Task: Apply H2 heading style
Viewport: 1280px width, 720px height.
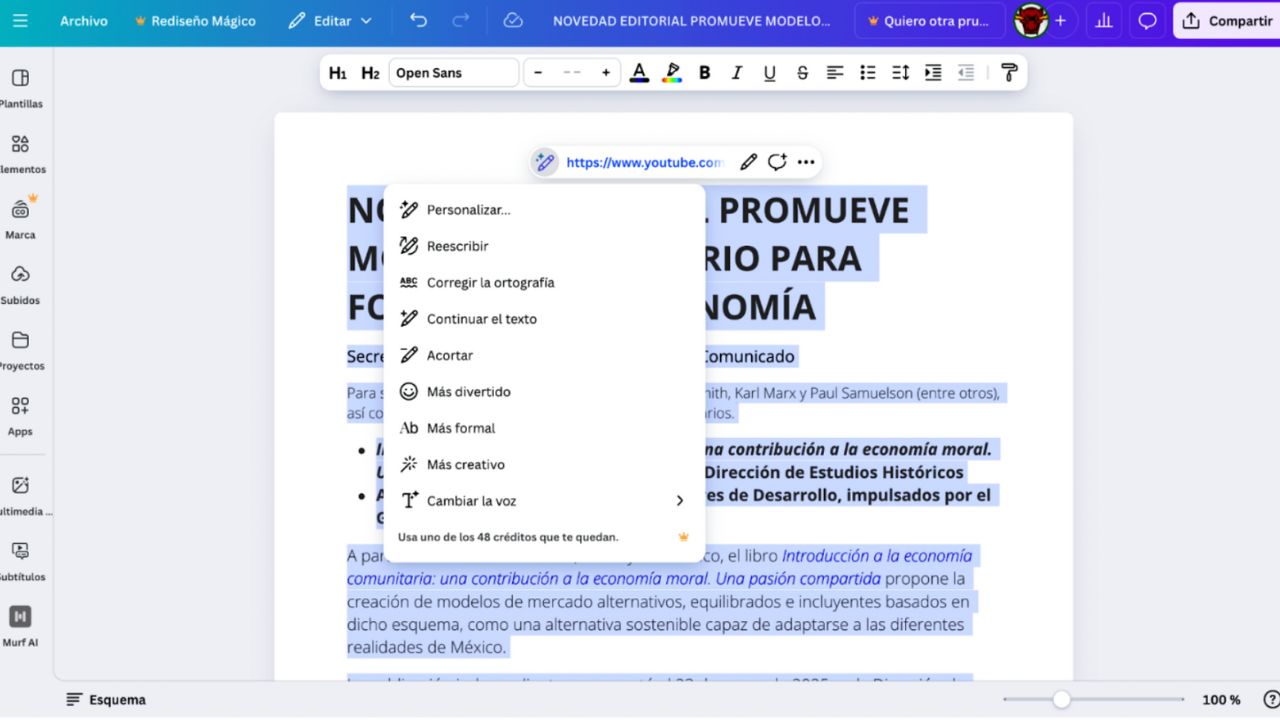Action: coord(370,73)
